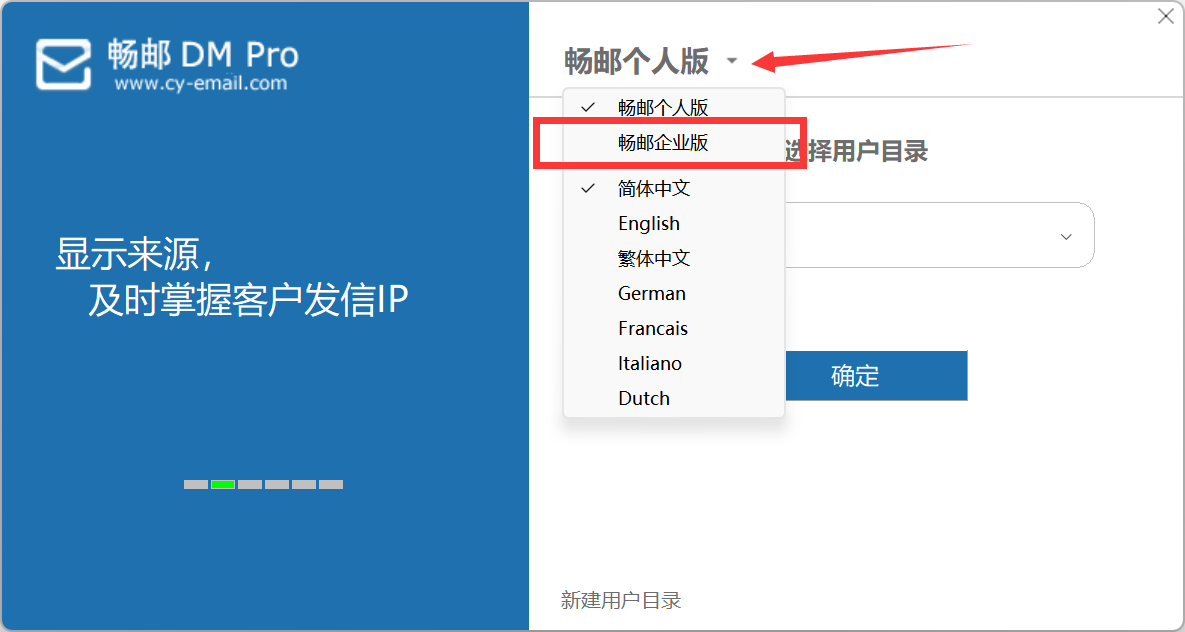Close the 畅邮 login window
This screenshot has width=1185, height=632.
tap(1165, 17)
